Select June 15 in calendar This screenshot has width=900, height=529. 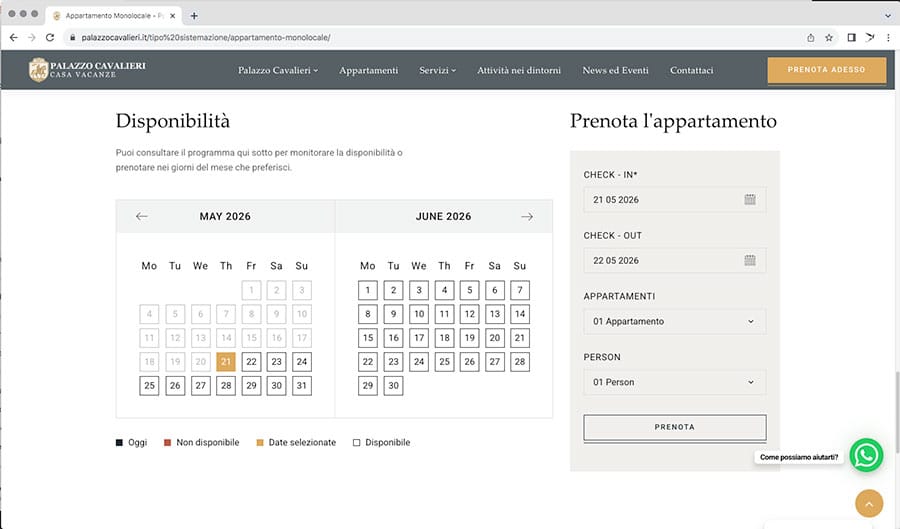pyautogui.click(x=368, y=337)
